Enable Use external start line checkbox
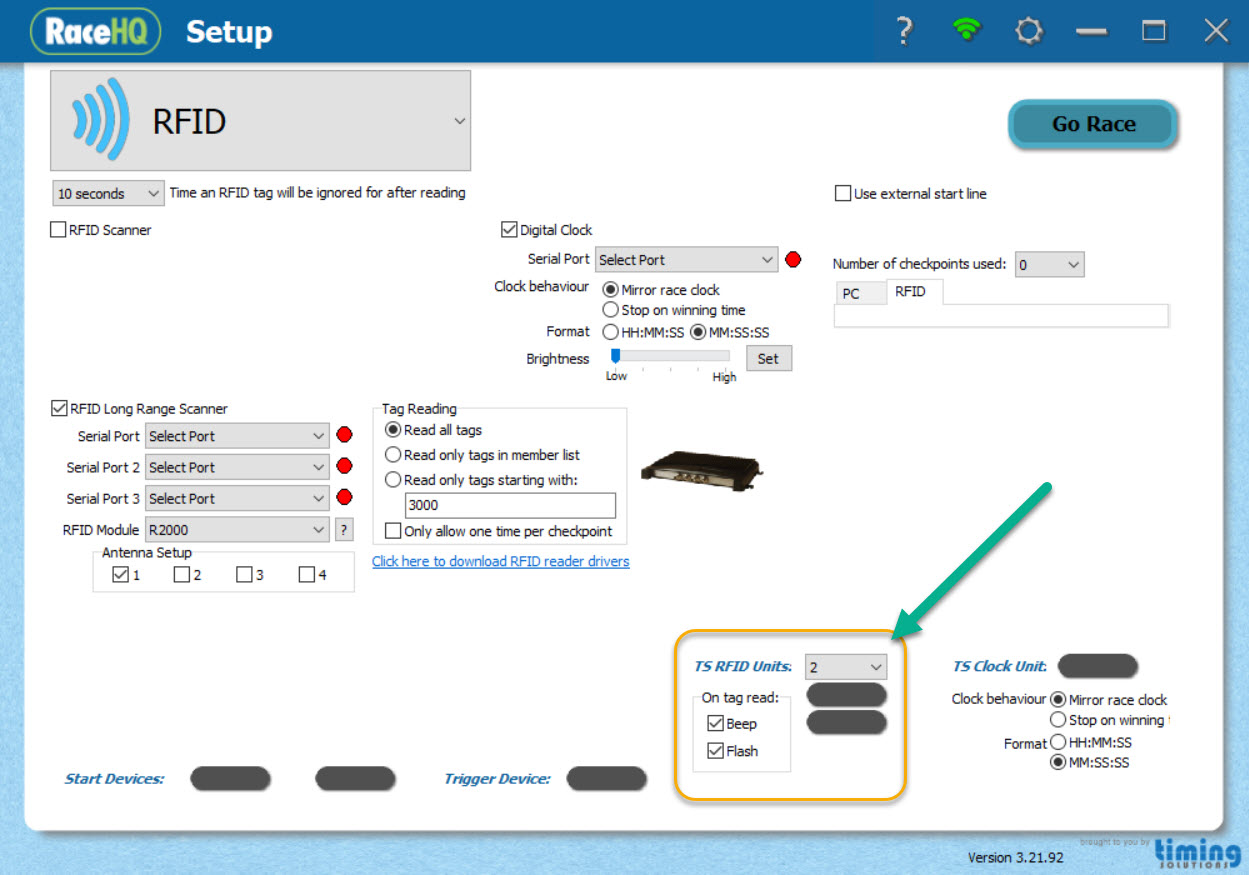The width and height of the screenshot is (1249, 875). (x=843, y=194)
